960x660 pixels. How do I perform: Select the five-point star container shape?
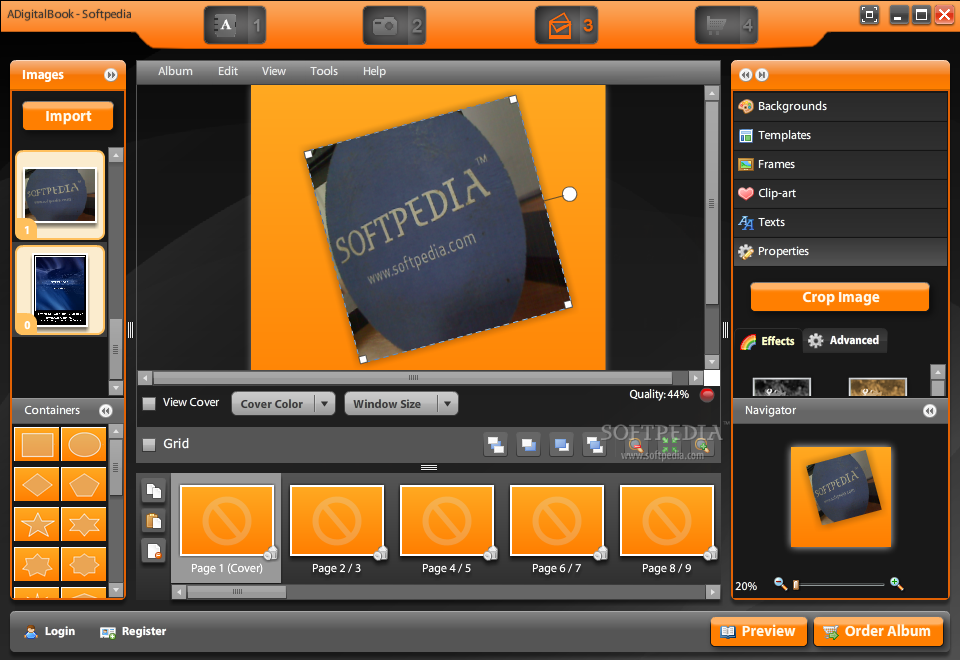[37, 525]
